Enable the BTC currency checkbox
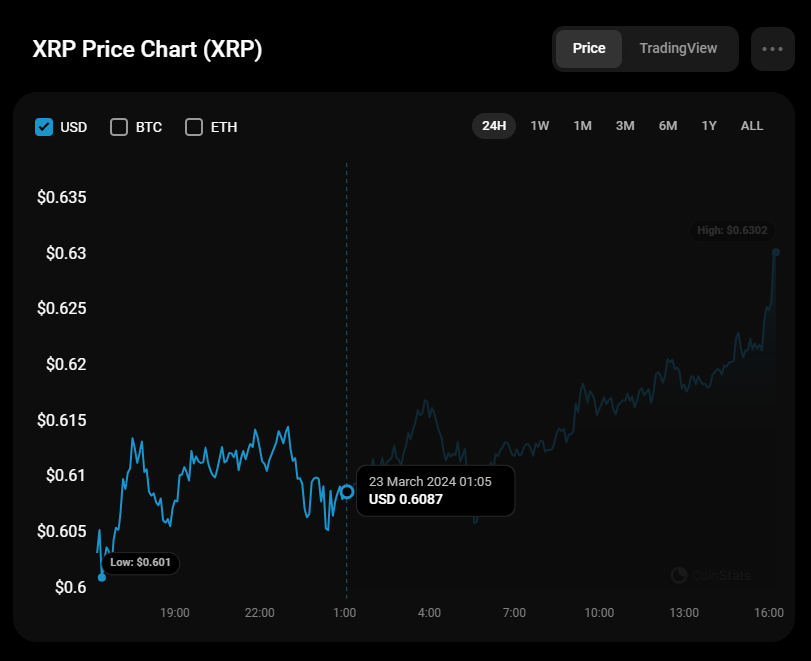 point(119,127)
